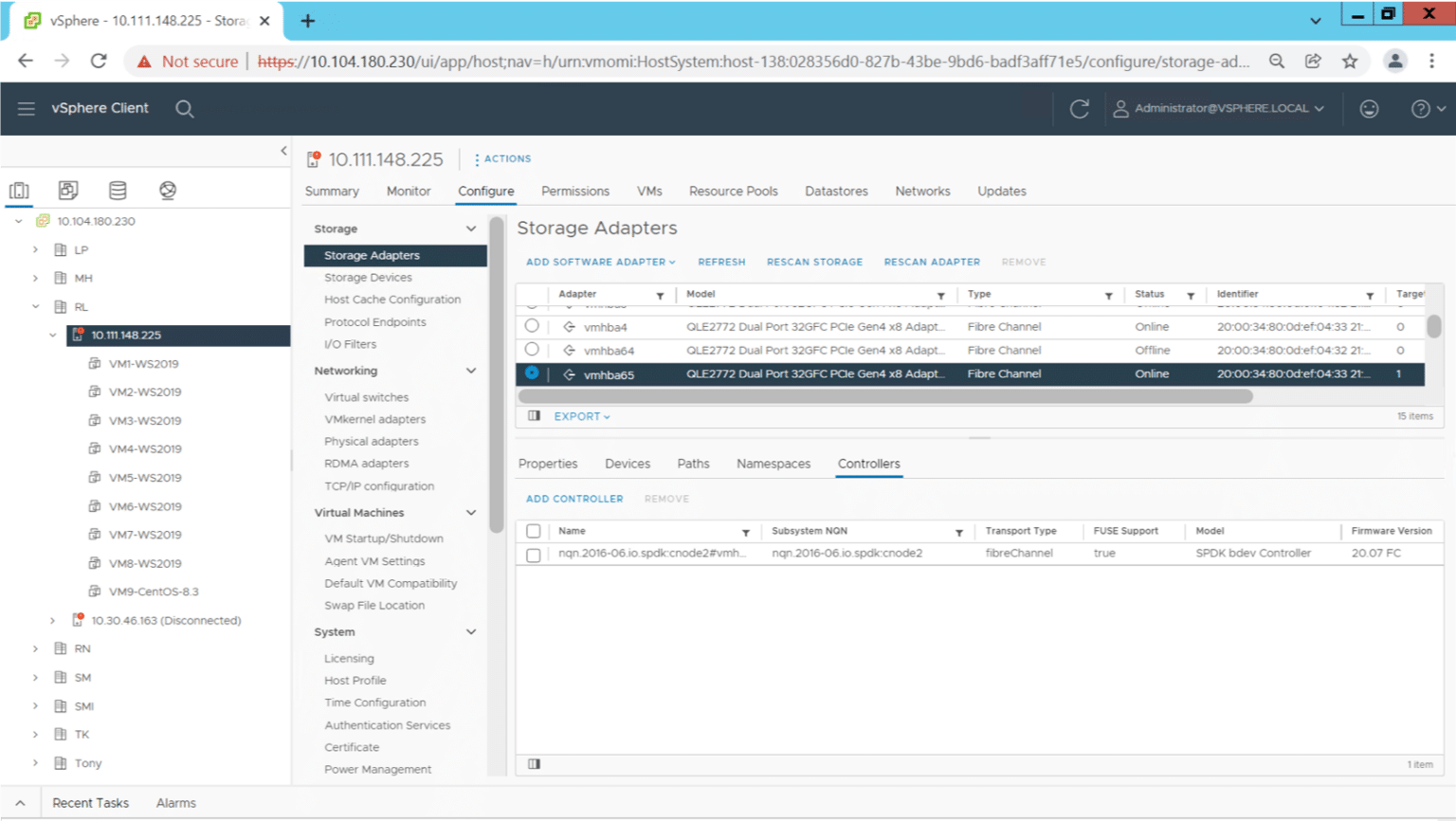Refresh the vSphere Client view icon
1456x821 pixels.
[1079, 109]
